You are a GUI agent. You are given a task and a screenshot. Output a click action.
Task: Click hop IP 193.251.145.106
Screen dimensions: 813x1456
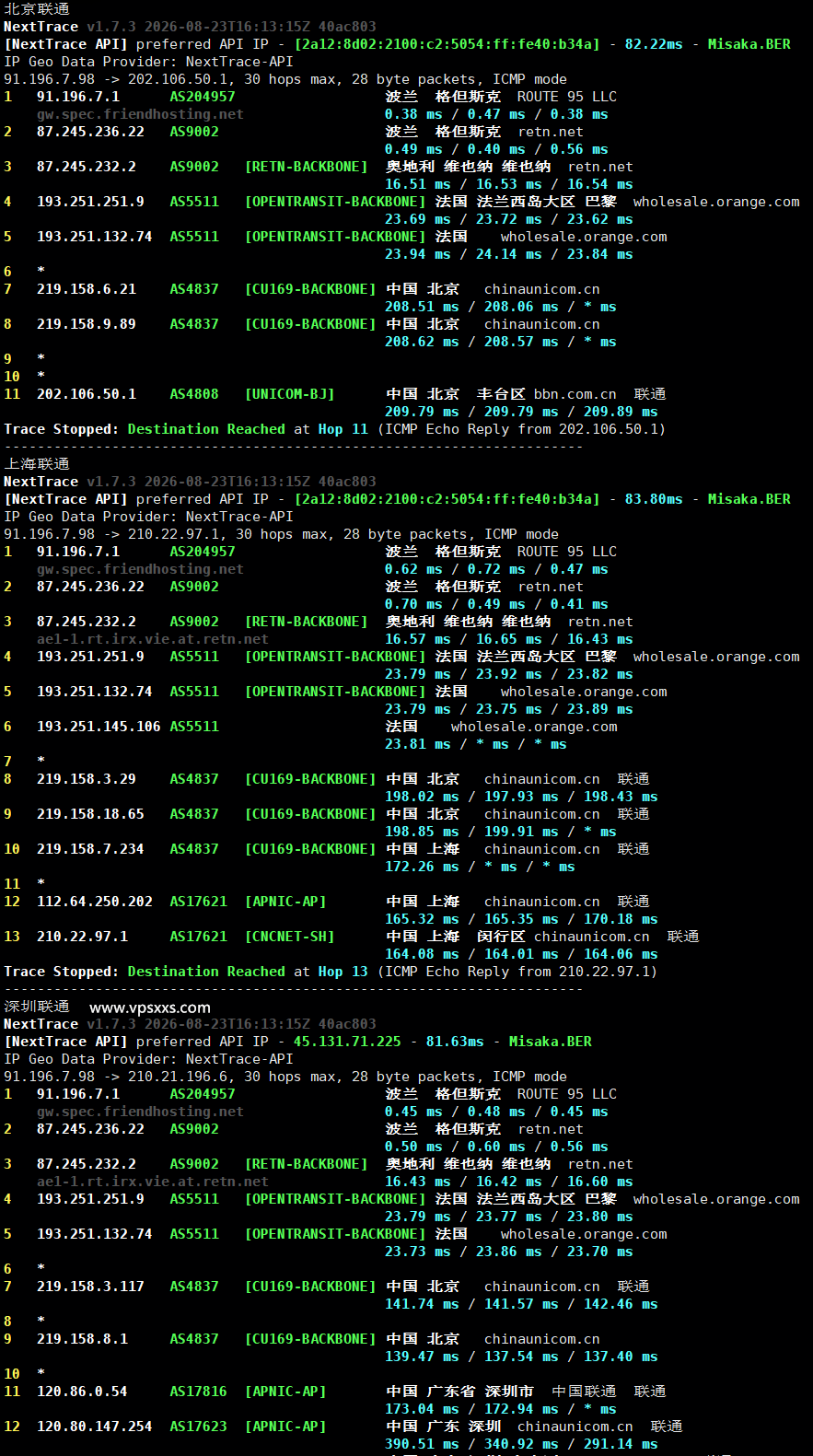99,727
